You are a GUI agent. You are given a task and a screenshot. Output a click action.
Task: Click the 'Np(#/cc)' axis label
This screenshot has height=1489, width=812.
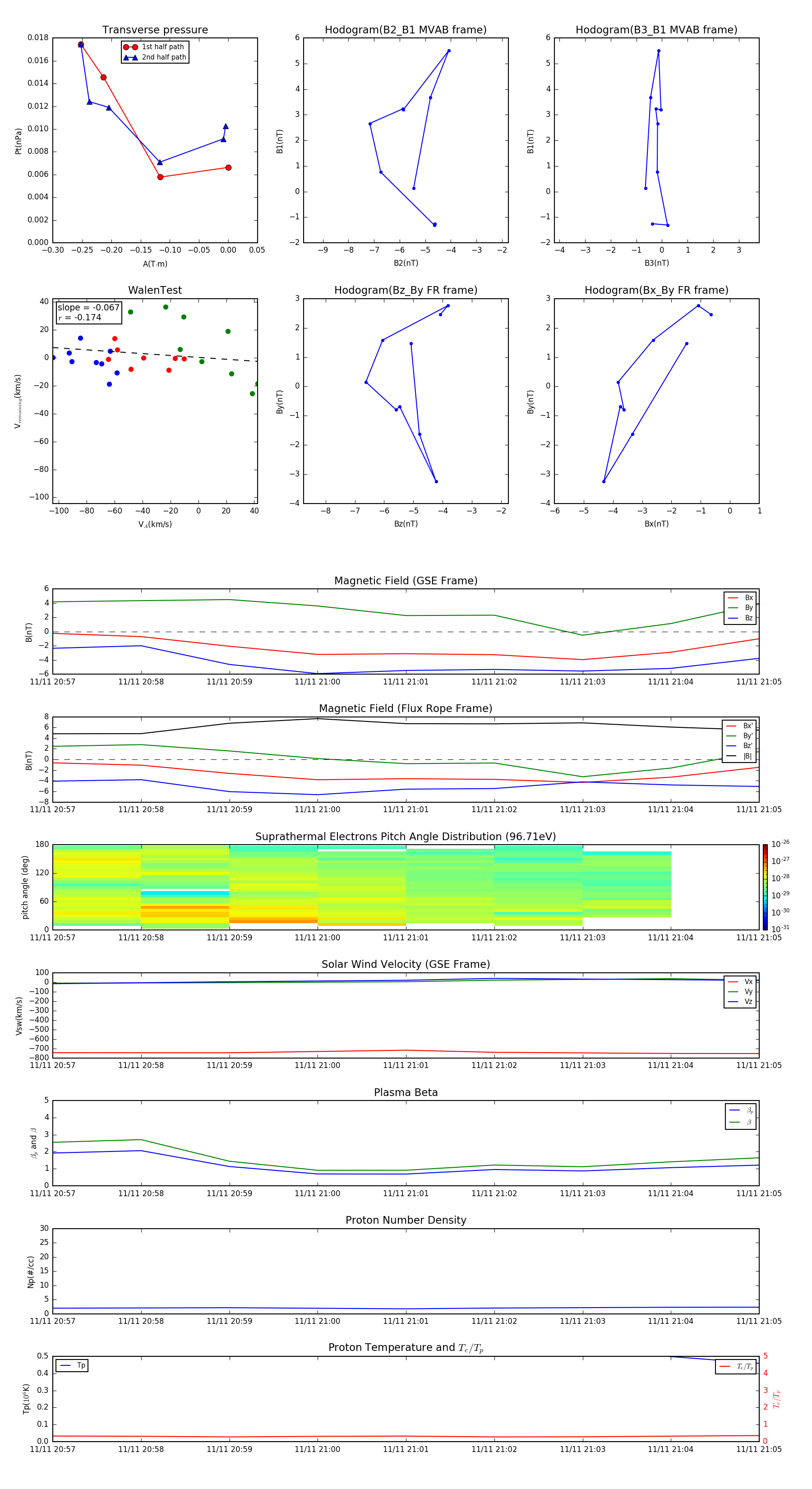tap(31, 1271)
